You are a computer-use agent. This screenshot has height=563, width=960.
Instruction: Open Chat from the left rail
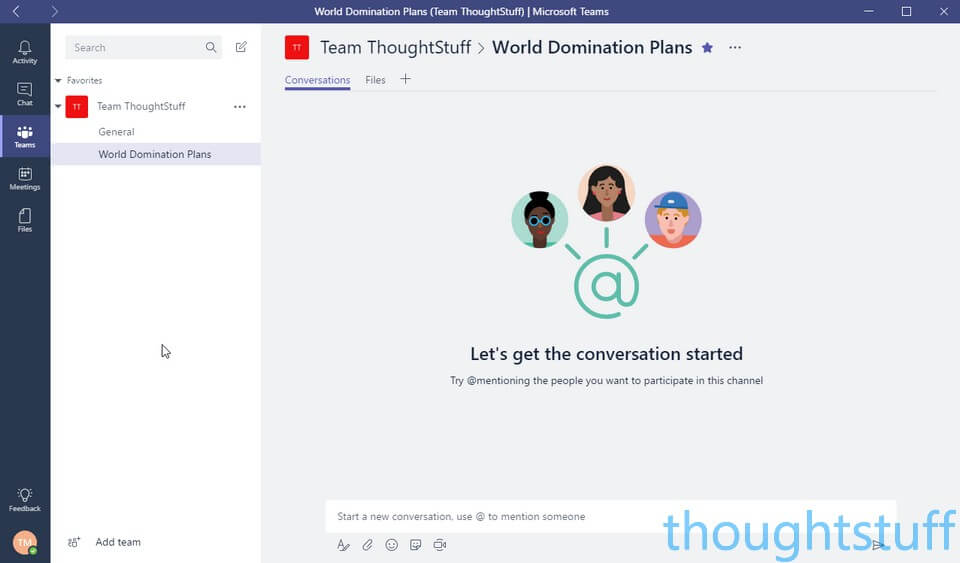click(x=25, y=94)
